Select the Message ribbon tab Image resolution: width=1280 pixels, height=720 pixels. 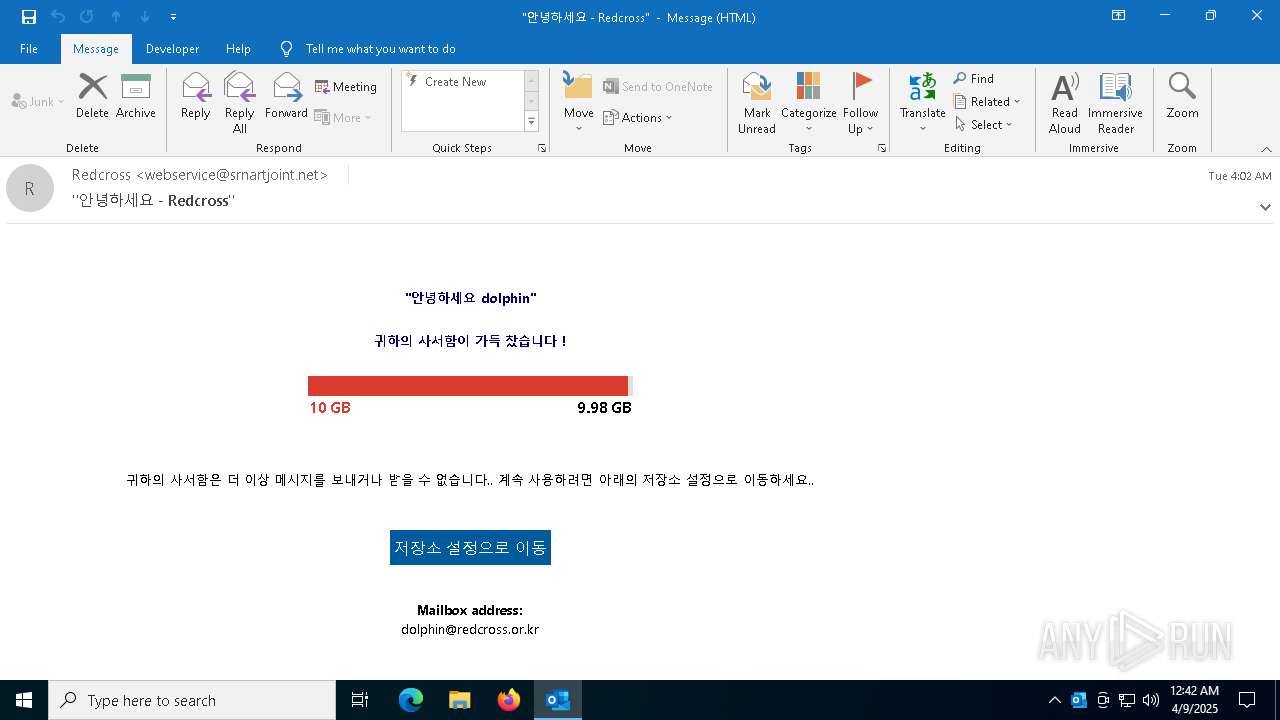(x=96, y=49)
